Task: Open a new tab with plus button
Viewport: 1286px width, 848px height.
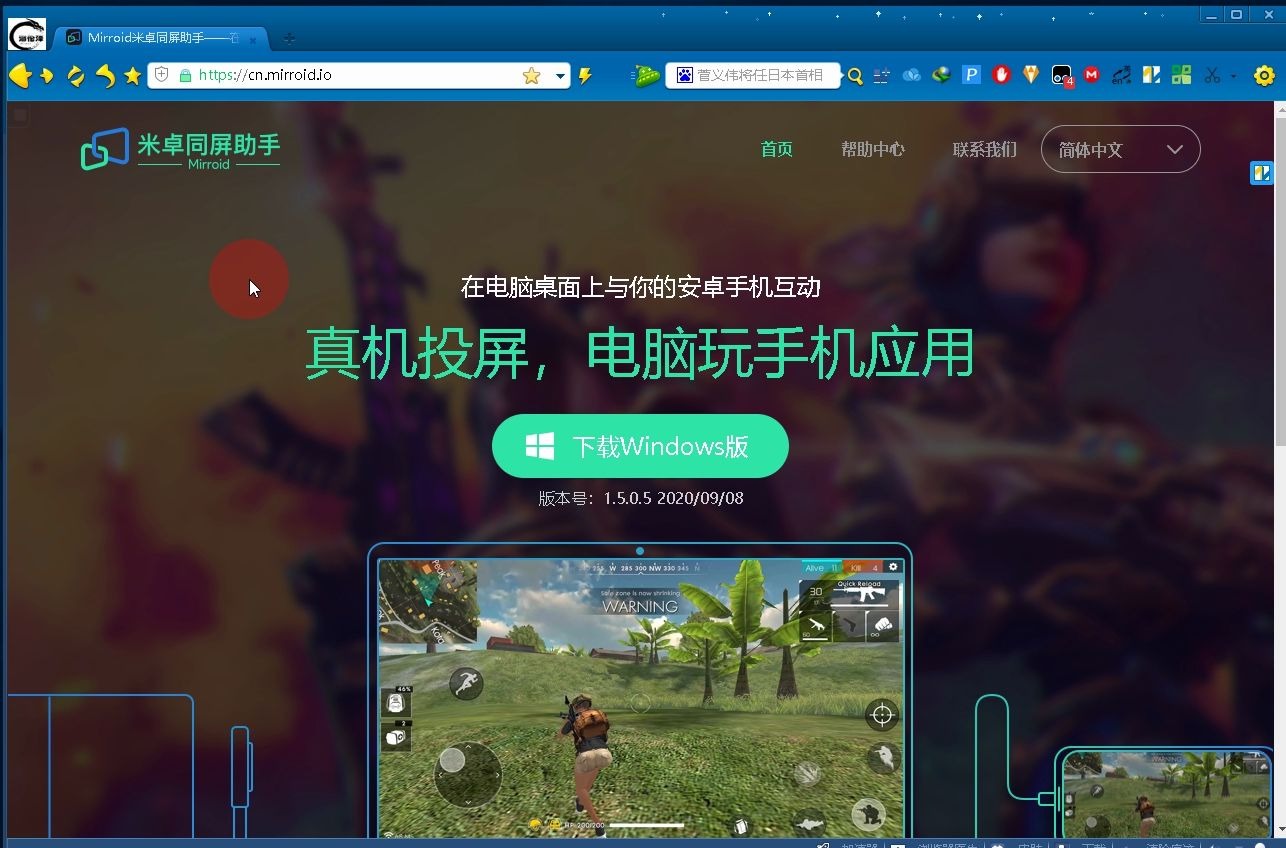Action: (x=289, y=38)
